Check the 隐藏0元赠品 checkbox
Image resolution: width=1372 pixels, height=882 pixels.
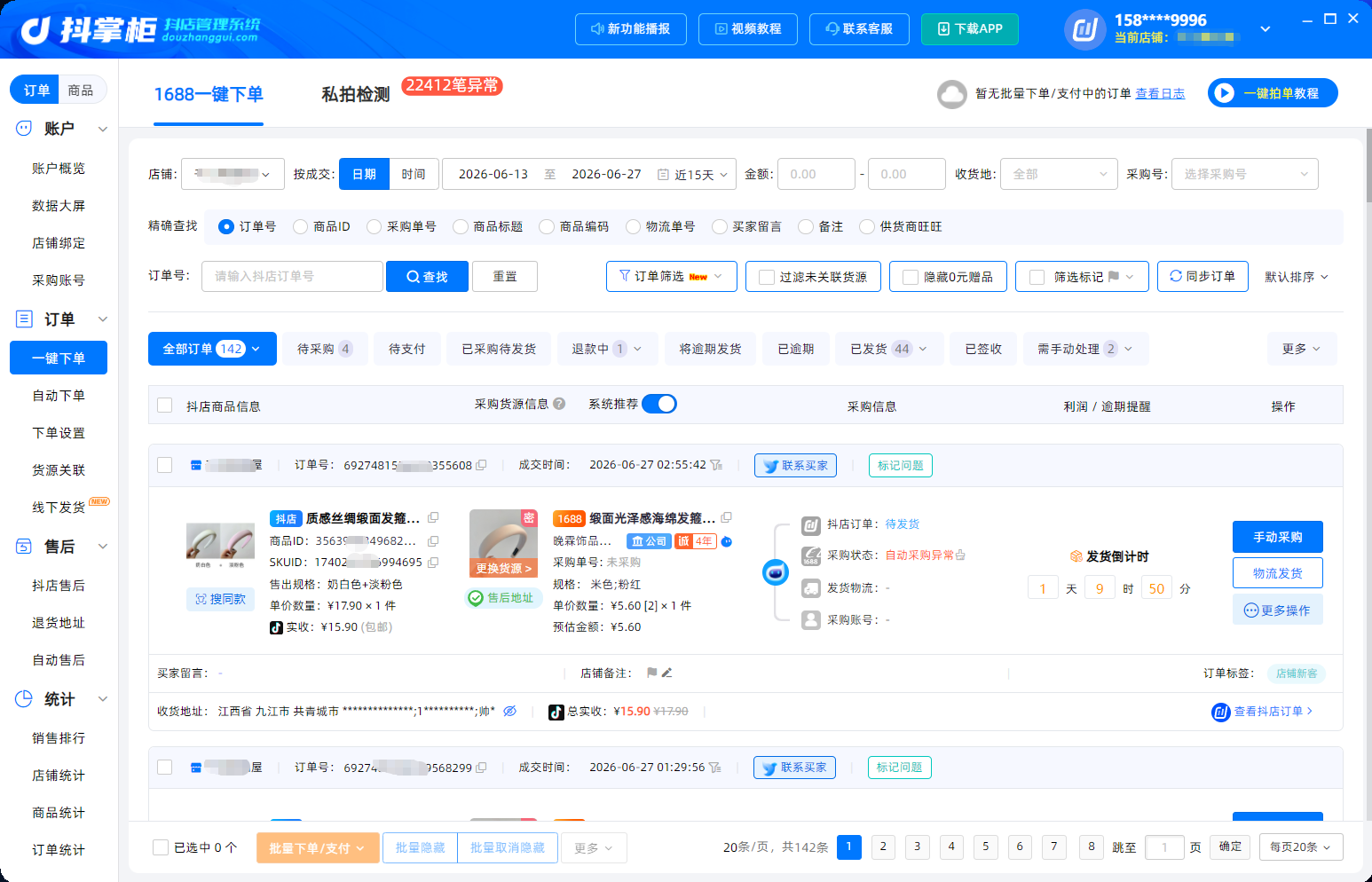tap(910, 277)
